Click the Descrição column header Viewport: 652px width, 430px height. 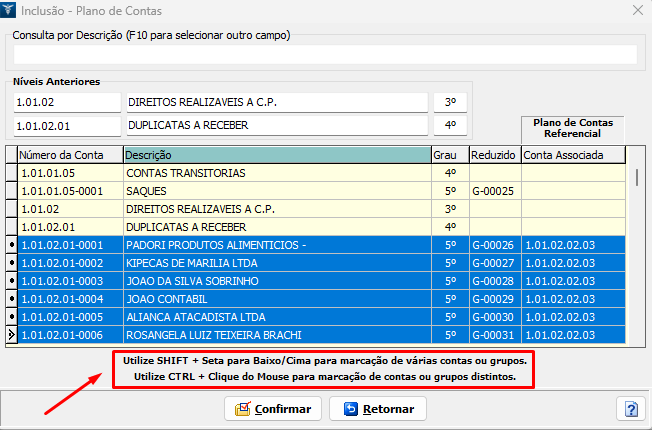pyautogui.click(x=276, y=155)
